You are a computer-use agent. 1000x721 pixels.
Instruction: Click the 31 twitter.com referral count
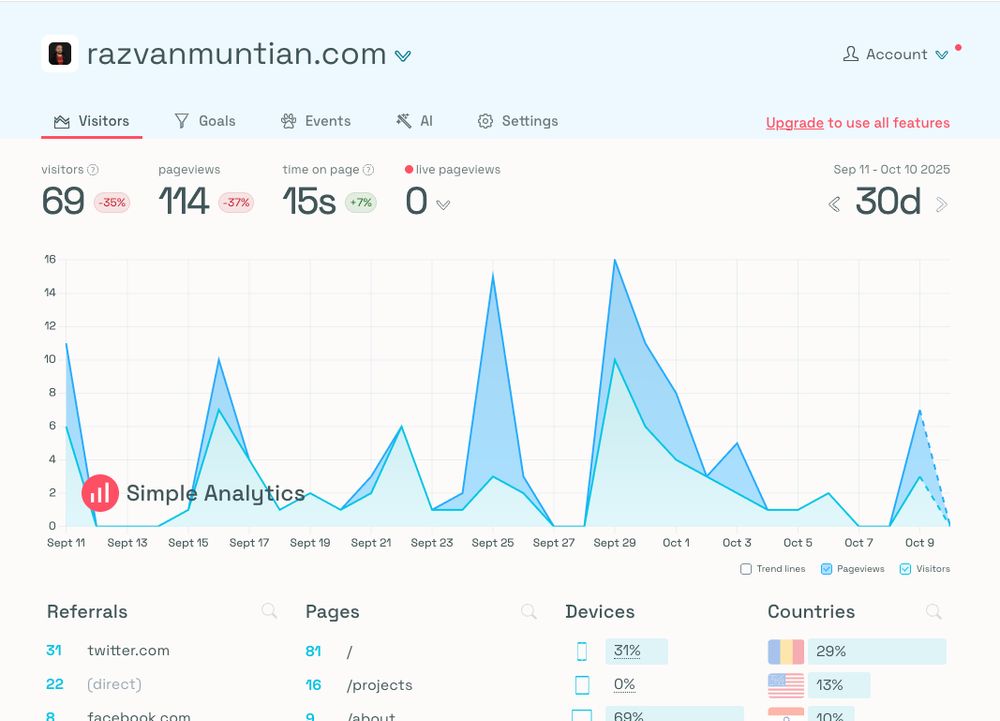coord(54,650)
